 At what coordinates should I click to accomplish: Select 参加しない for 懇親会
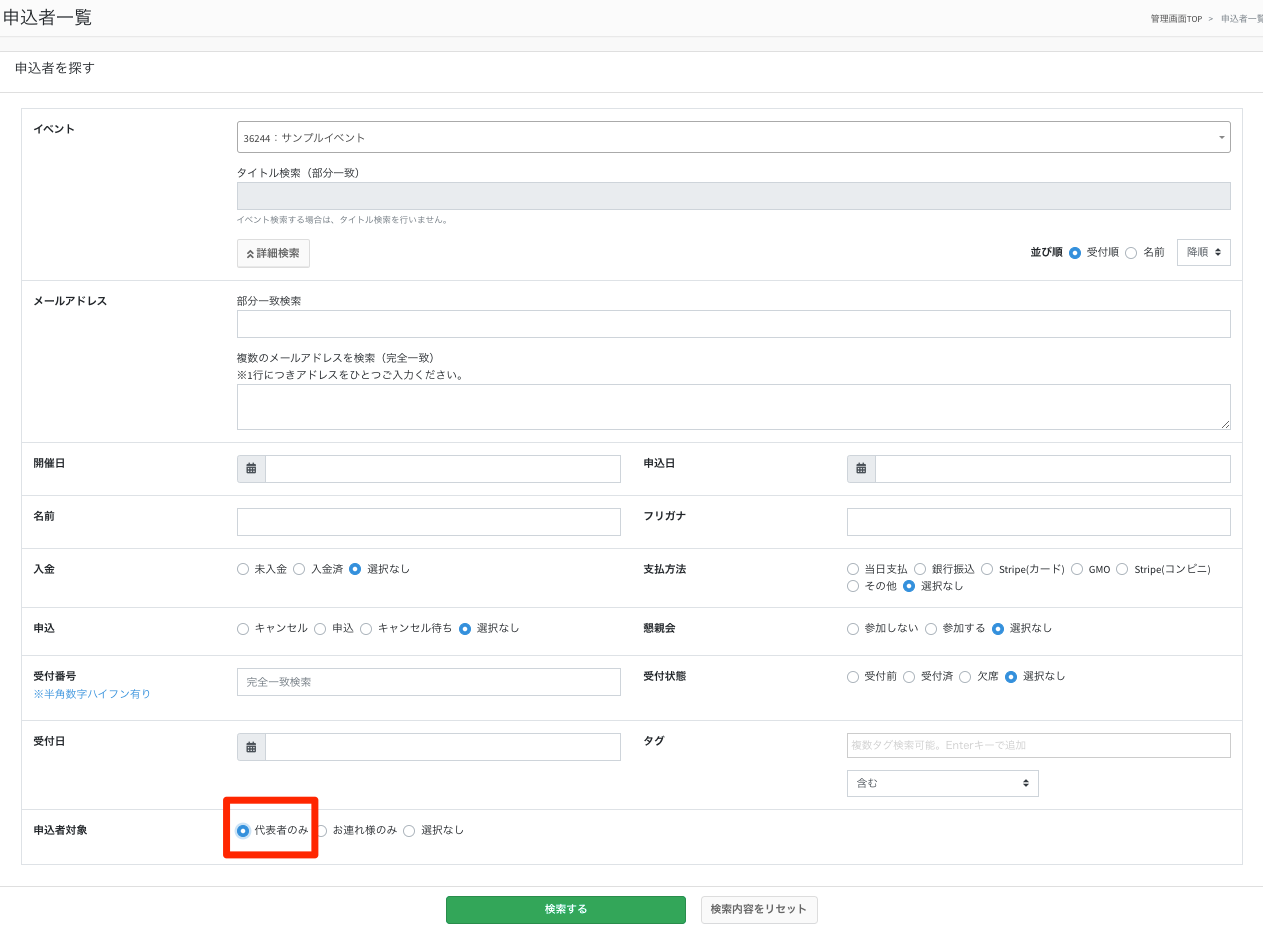pyautogui.click(x=853, y=629)
